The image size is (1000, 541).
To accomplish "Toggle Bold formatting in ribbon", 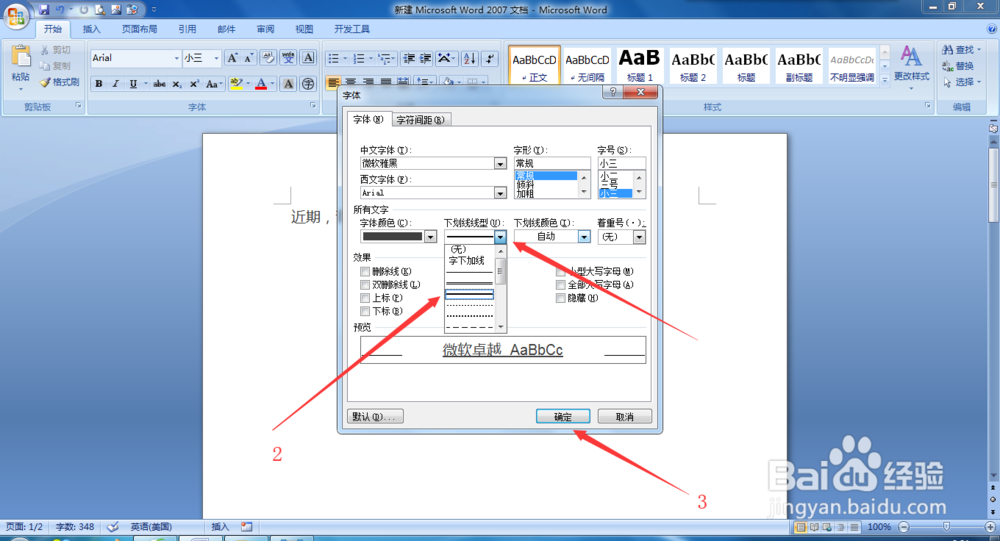I will pos(99,84).
